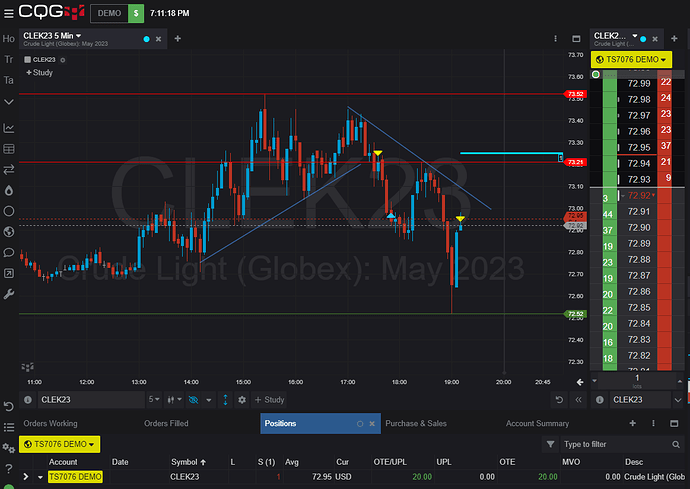
Task: Expand the left sidebar down chevron
Action: click(9, 102)
